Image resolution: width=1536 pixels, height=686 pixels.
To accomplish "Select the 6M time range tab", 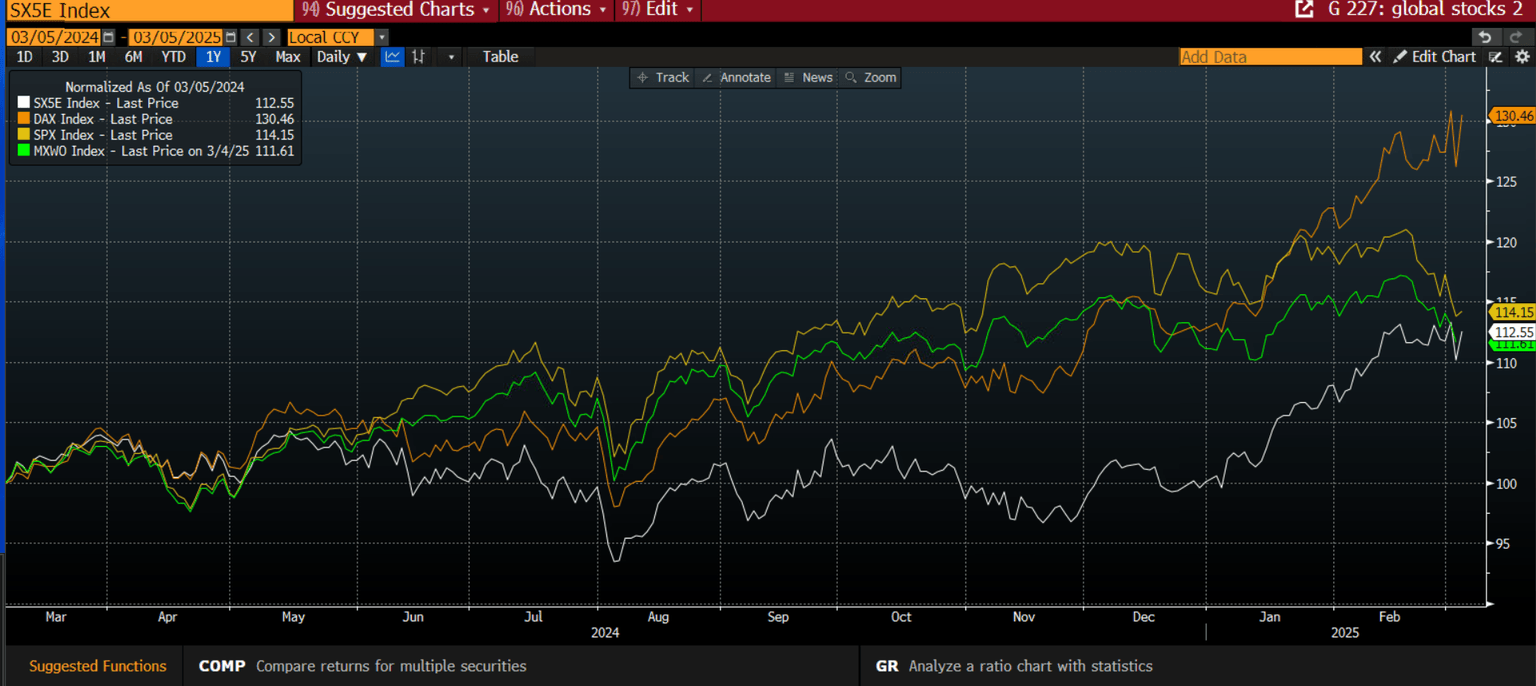I will tap(133, 57).
